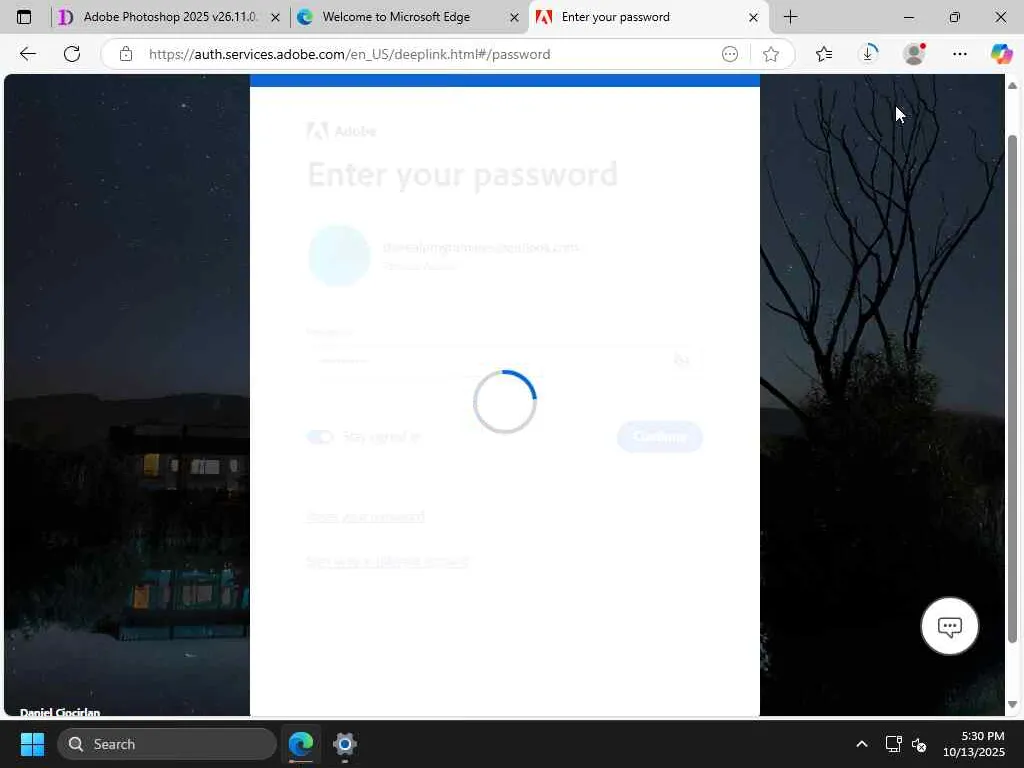Click the Continue button
Viewport: 1024px width, 768px height.
point(660,437)
